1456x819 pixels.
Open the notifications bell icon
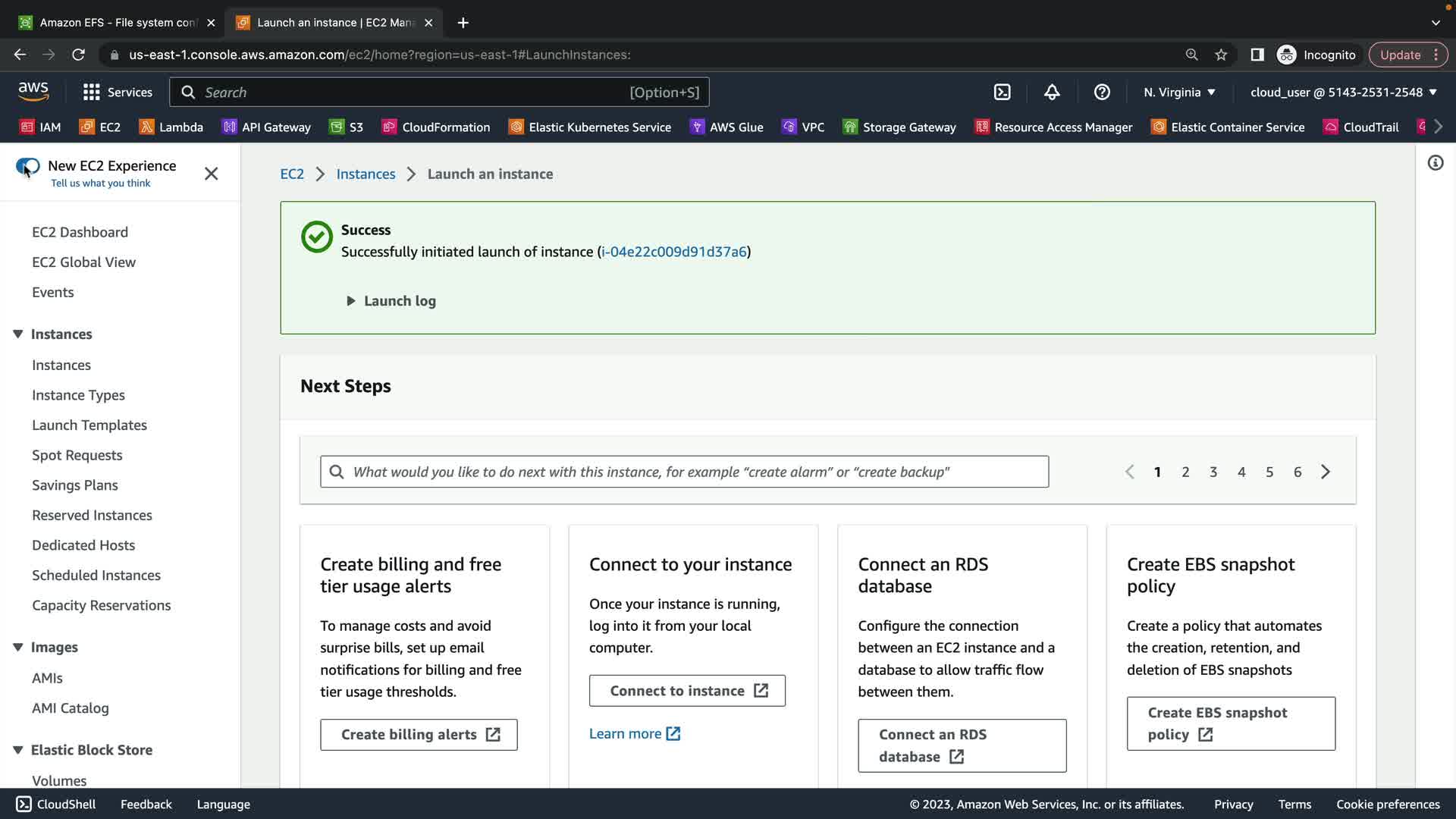coord(1052,93)
